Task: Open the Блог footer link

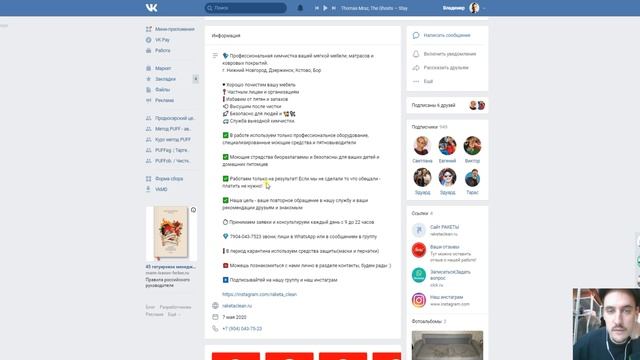Action: tap(150, 307)
